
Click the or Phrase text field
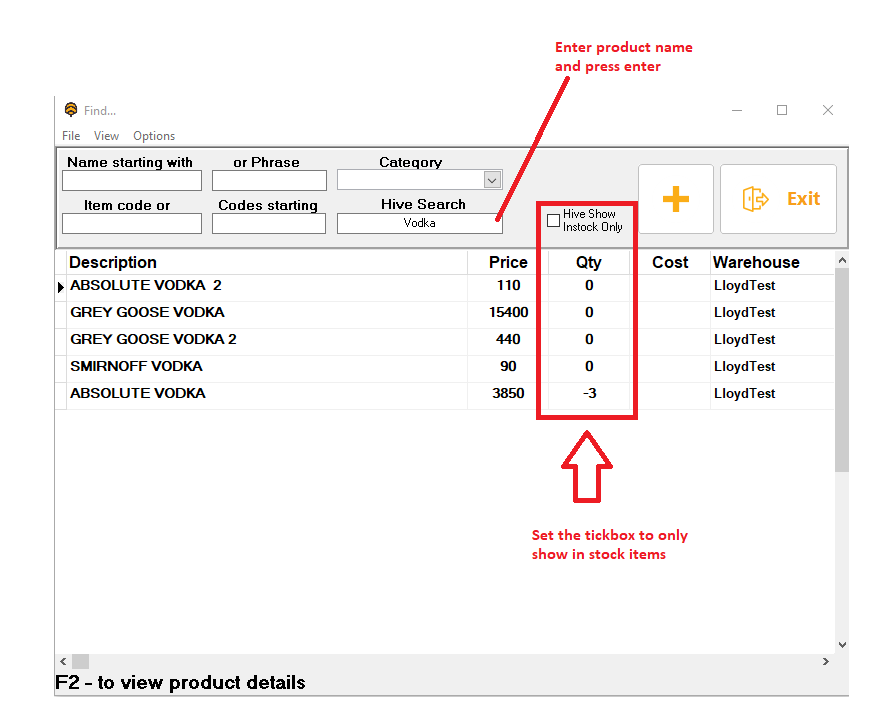tap(269, 180)
